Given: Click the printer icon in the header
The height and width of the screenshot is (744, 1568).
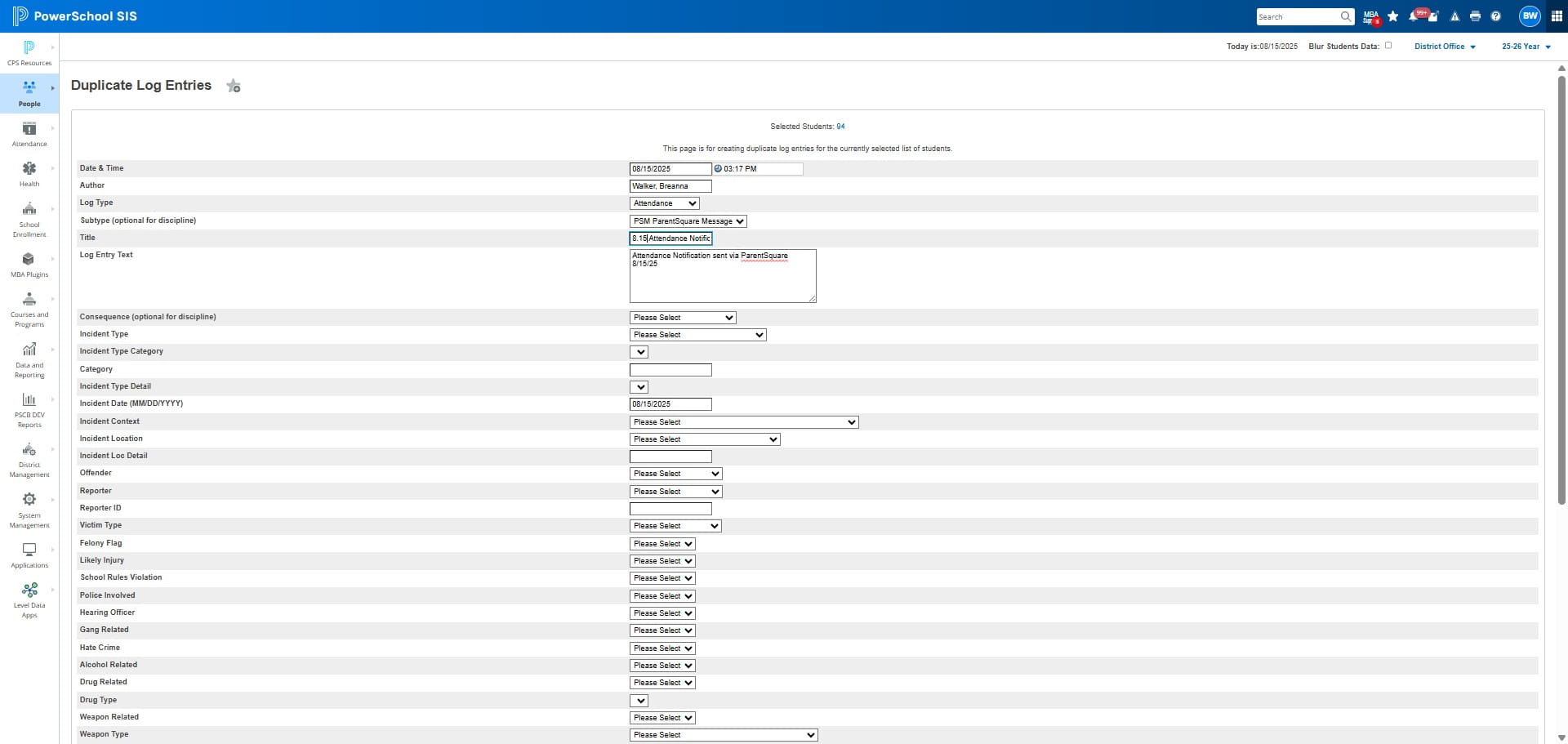Looking at the screenshot, I should click(1475, 16).
